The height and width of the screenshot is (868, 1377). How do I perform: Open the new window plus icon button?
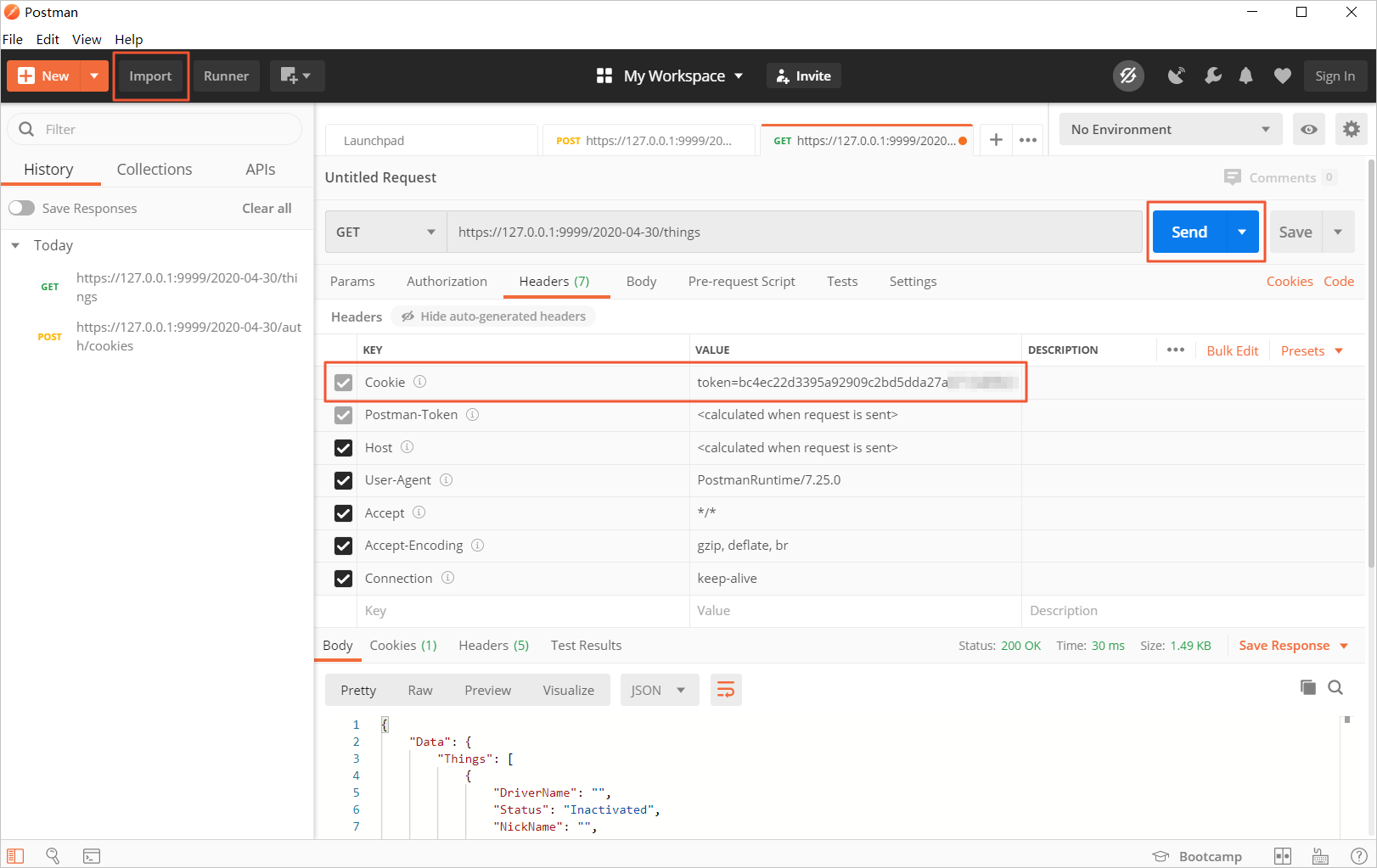(x=296, y=76)
